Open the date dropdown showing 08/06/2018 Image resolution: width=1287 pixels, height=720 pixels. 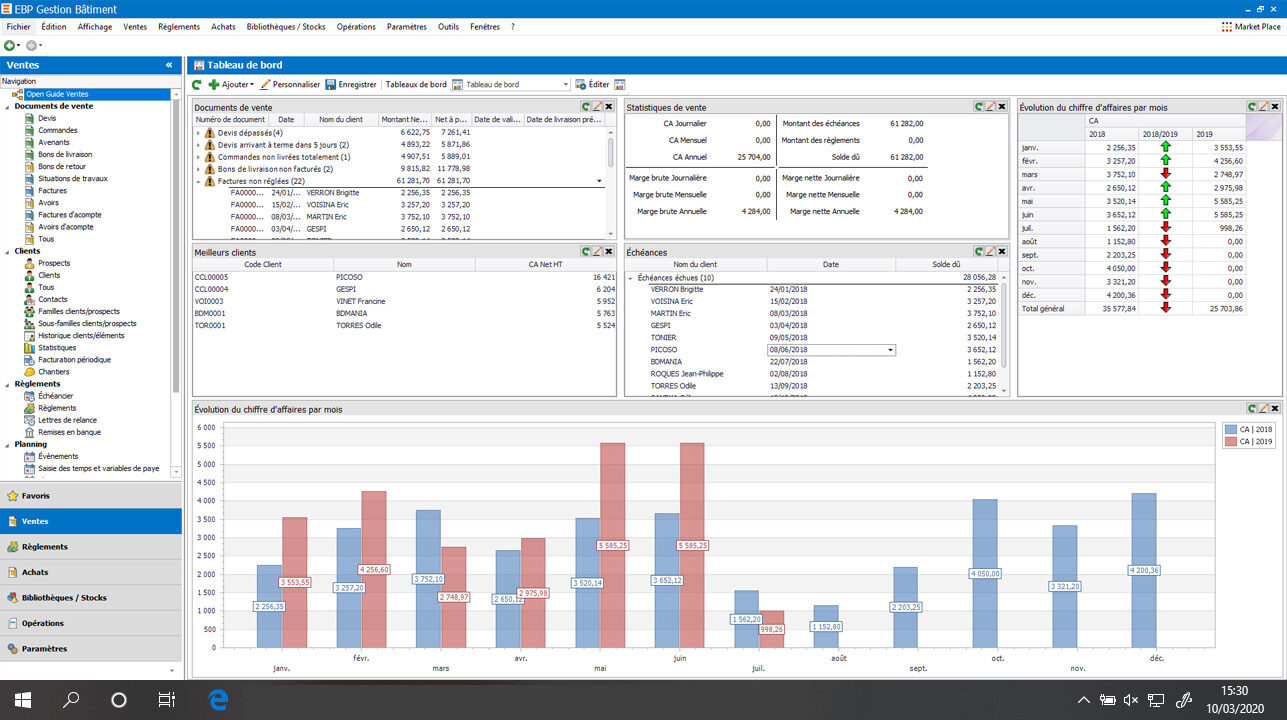click(x=890, y=350)
